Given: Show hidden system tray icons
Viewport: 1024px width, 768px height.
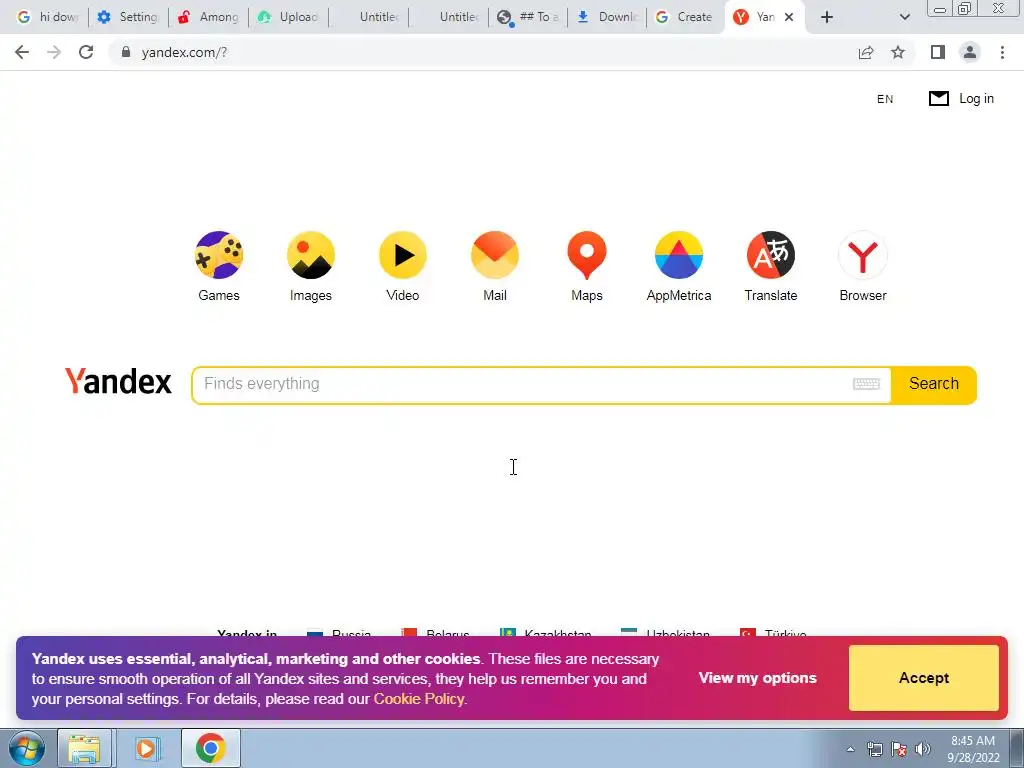Looking at the screenshot, I should (850, 749).
